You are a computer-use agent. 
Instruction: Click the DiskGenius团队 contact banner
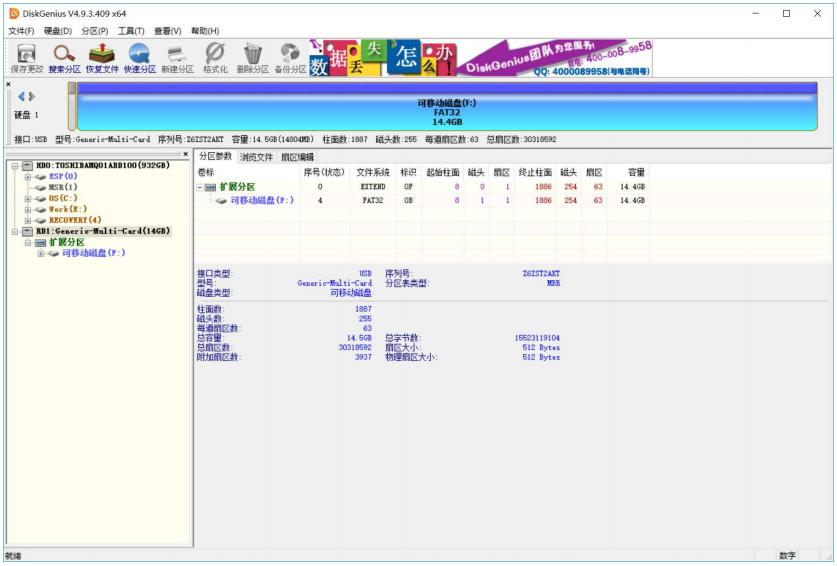pos(555,58)
